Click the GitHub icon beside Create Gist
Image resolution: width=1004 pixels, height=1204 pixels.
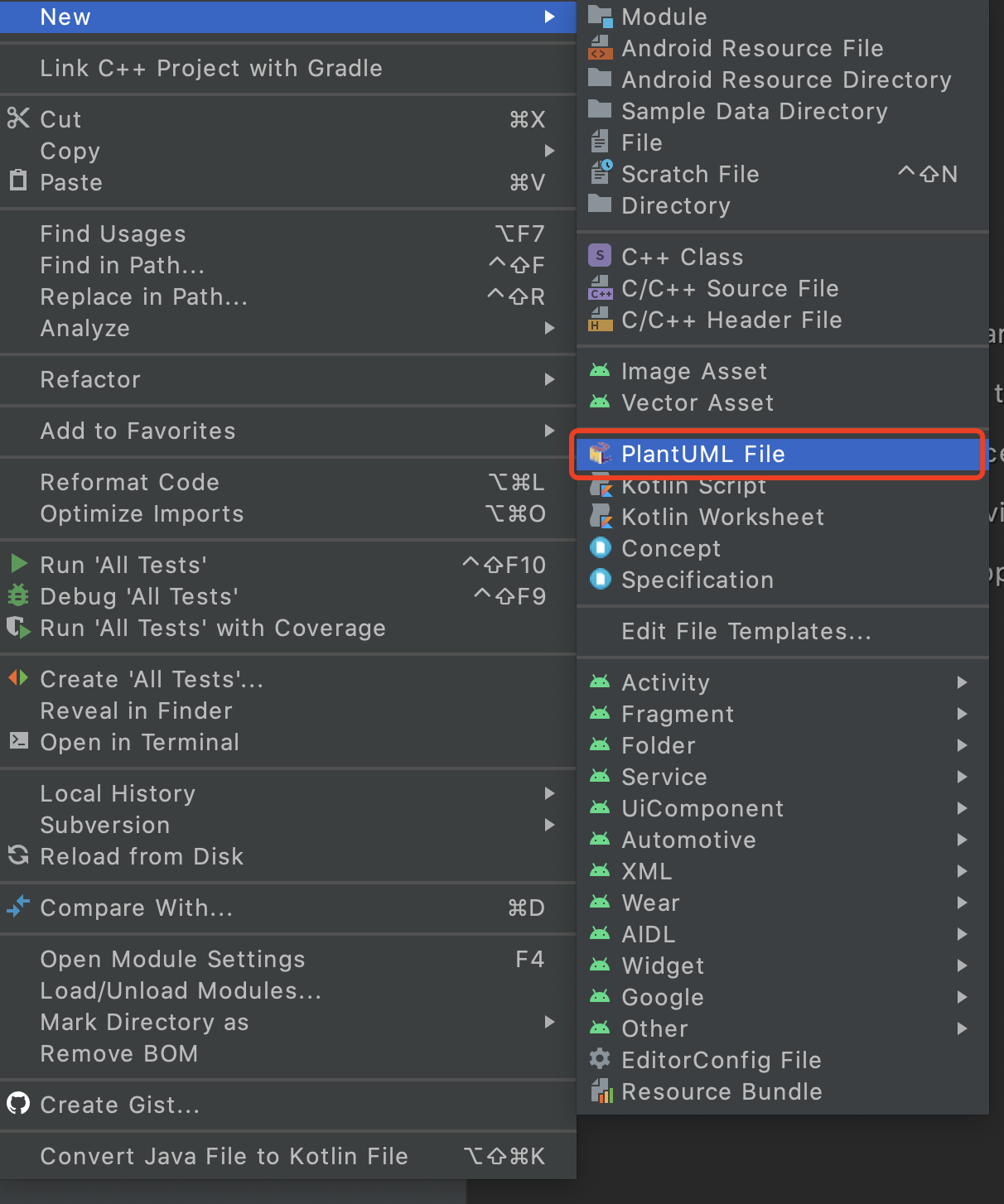[17, 1105]
